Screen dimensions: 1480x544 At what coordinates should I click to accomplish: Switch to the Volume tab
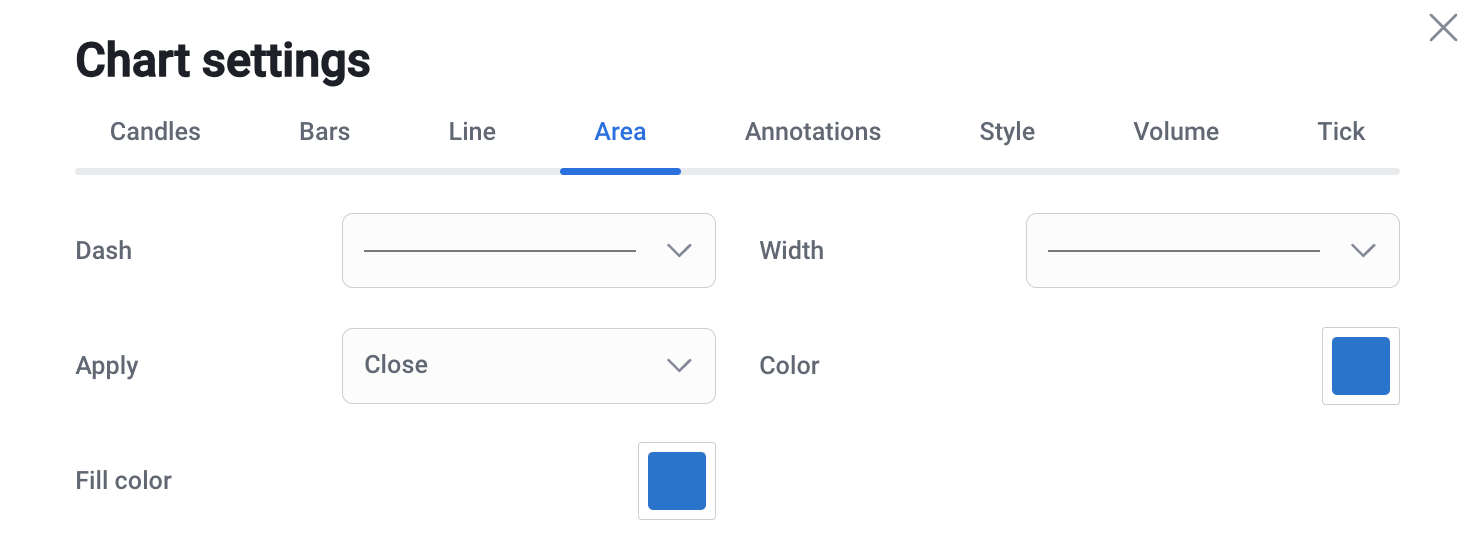tap(1176, 132)
